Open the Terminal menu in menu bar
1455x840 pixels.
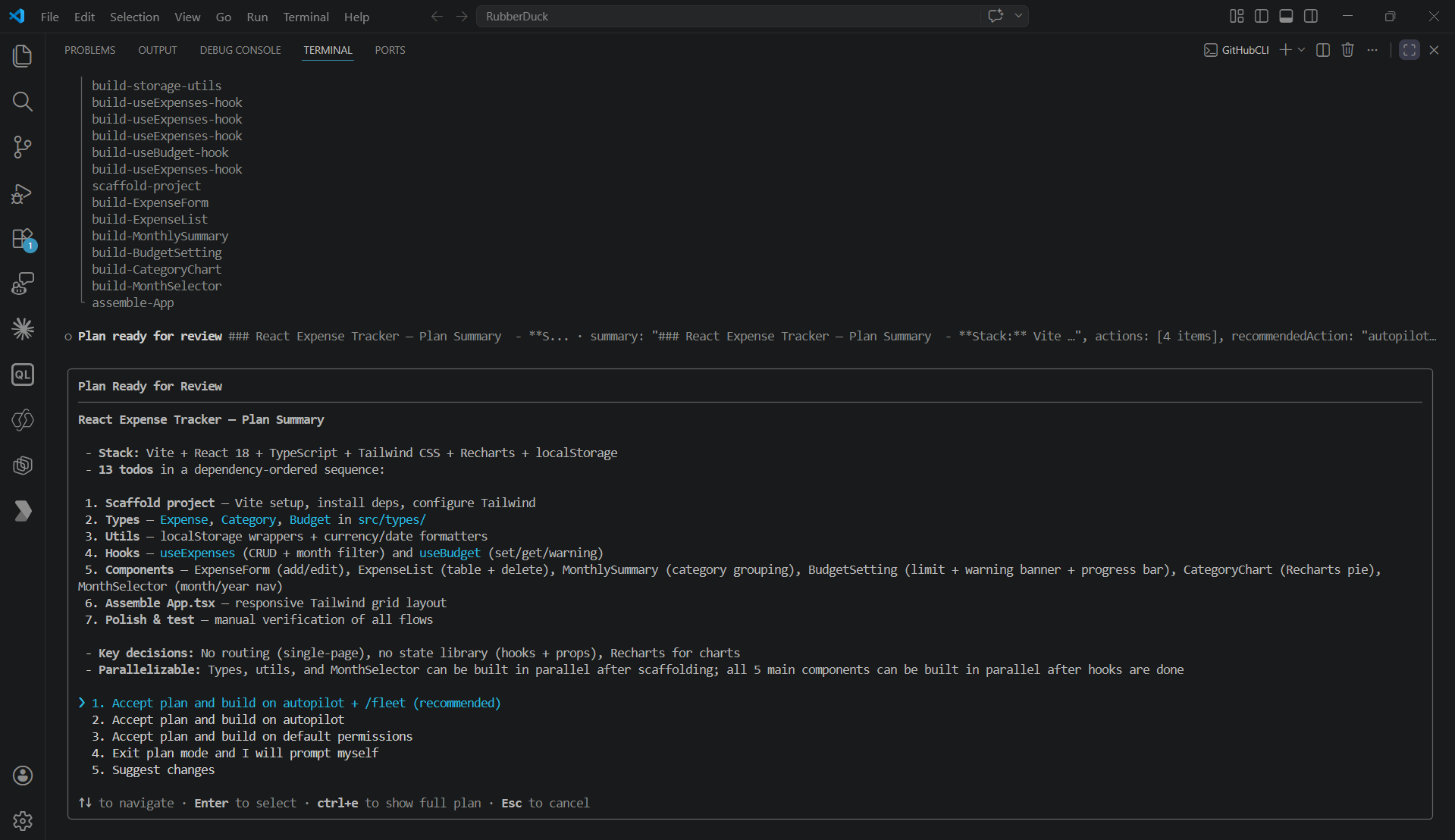(x=306, y=17)
